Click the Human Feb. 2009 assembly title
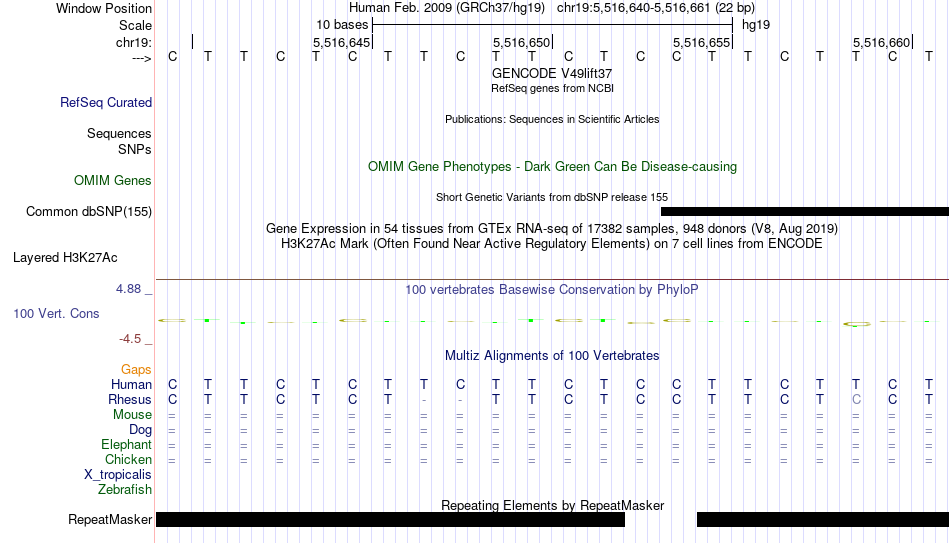 [x=447, y=8]
